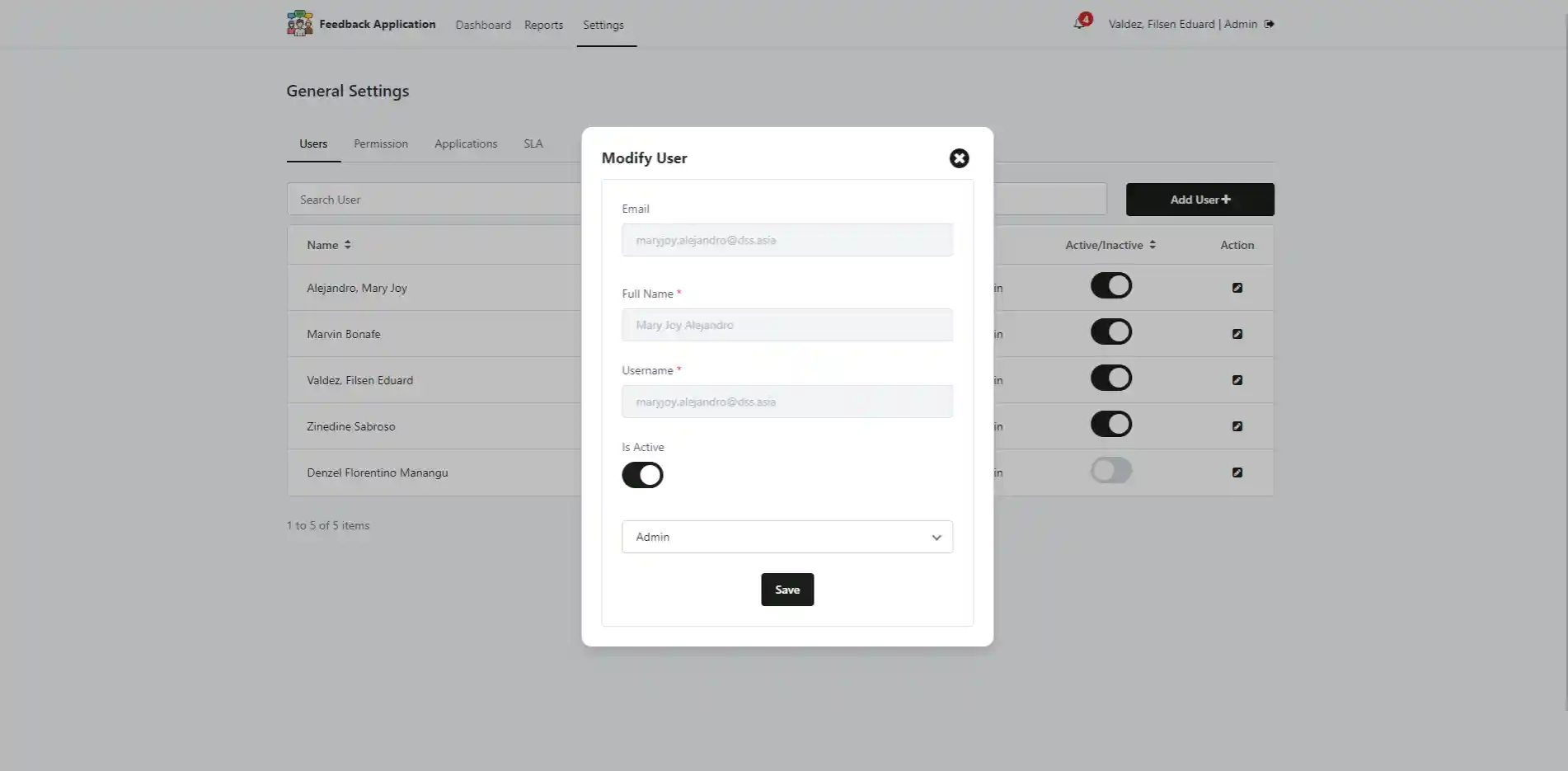This screenshot has width=1568, height=771.
Task: Click the '1 to 5 of 5 items' text
Action: 328,525
